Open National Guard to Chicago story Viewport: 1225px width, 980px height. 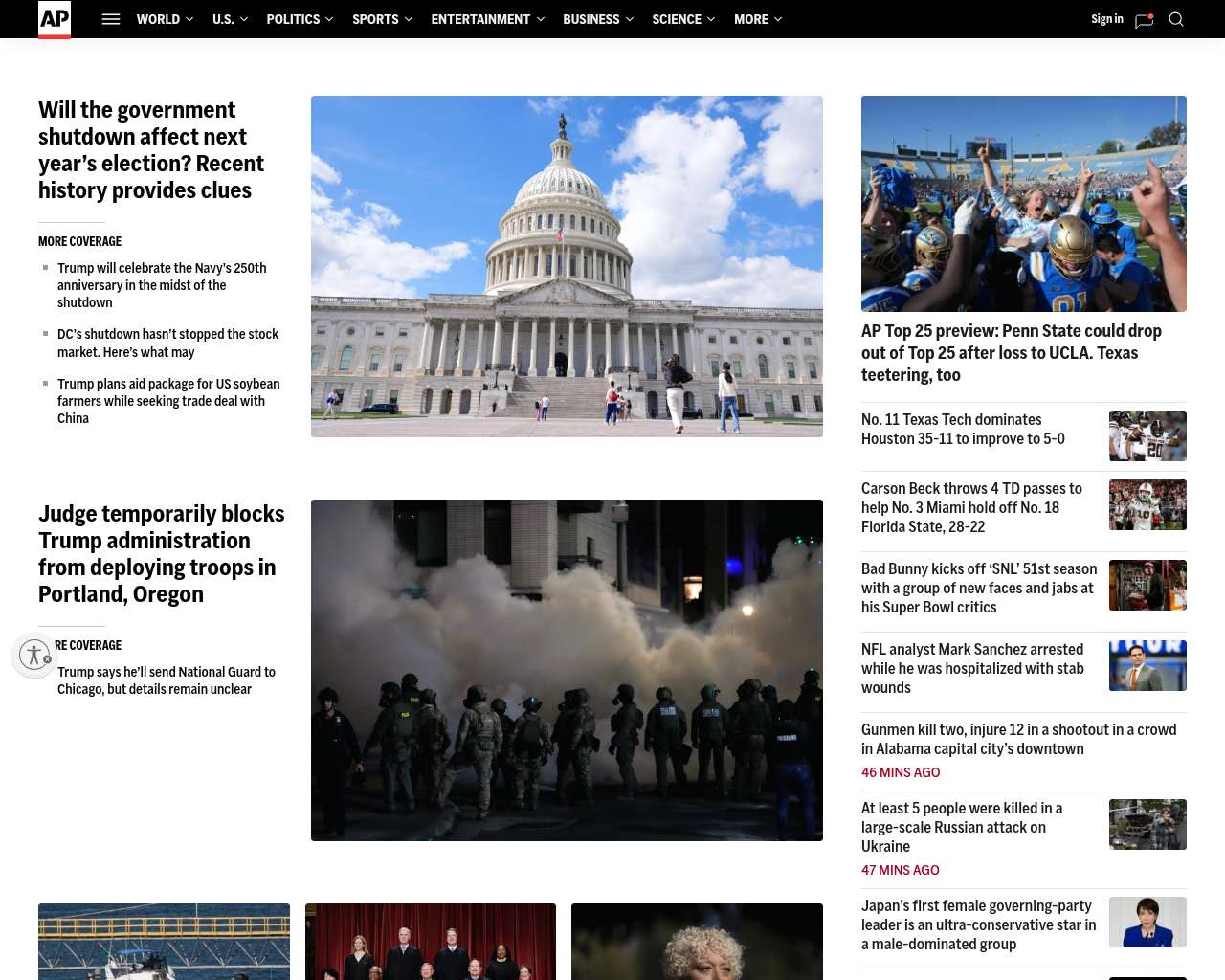point(167,680)
